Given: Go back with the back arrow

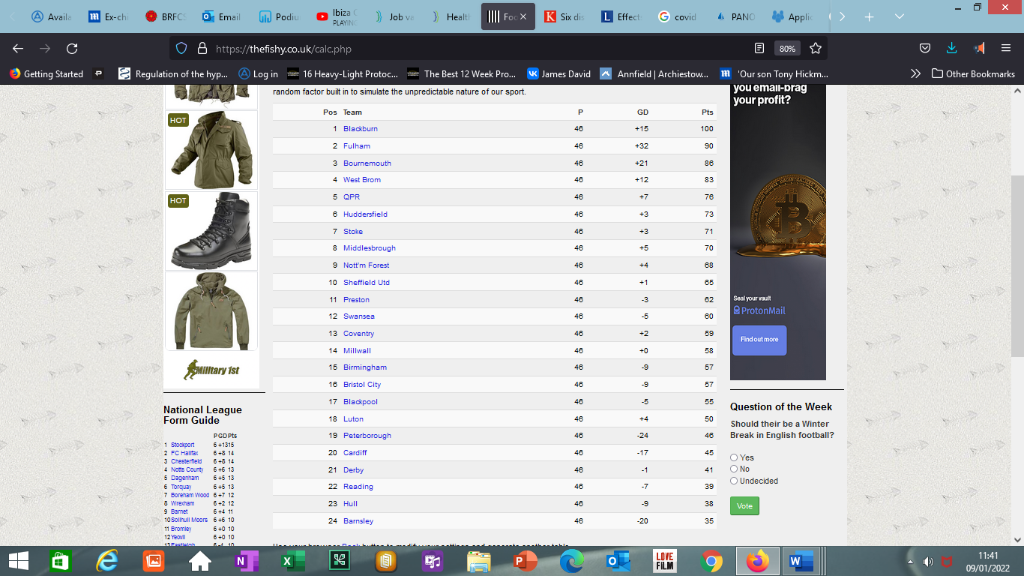Looking at the screenshot, I should coord(18,48).
